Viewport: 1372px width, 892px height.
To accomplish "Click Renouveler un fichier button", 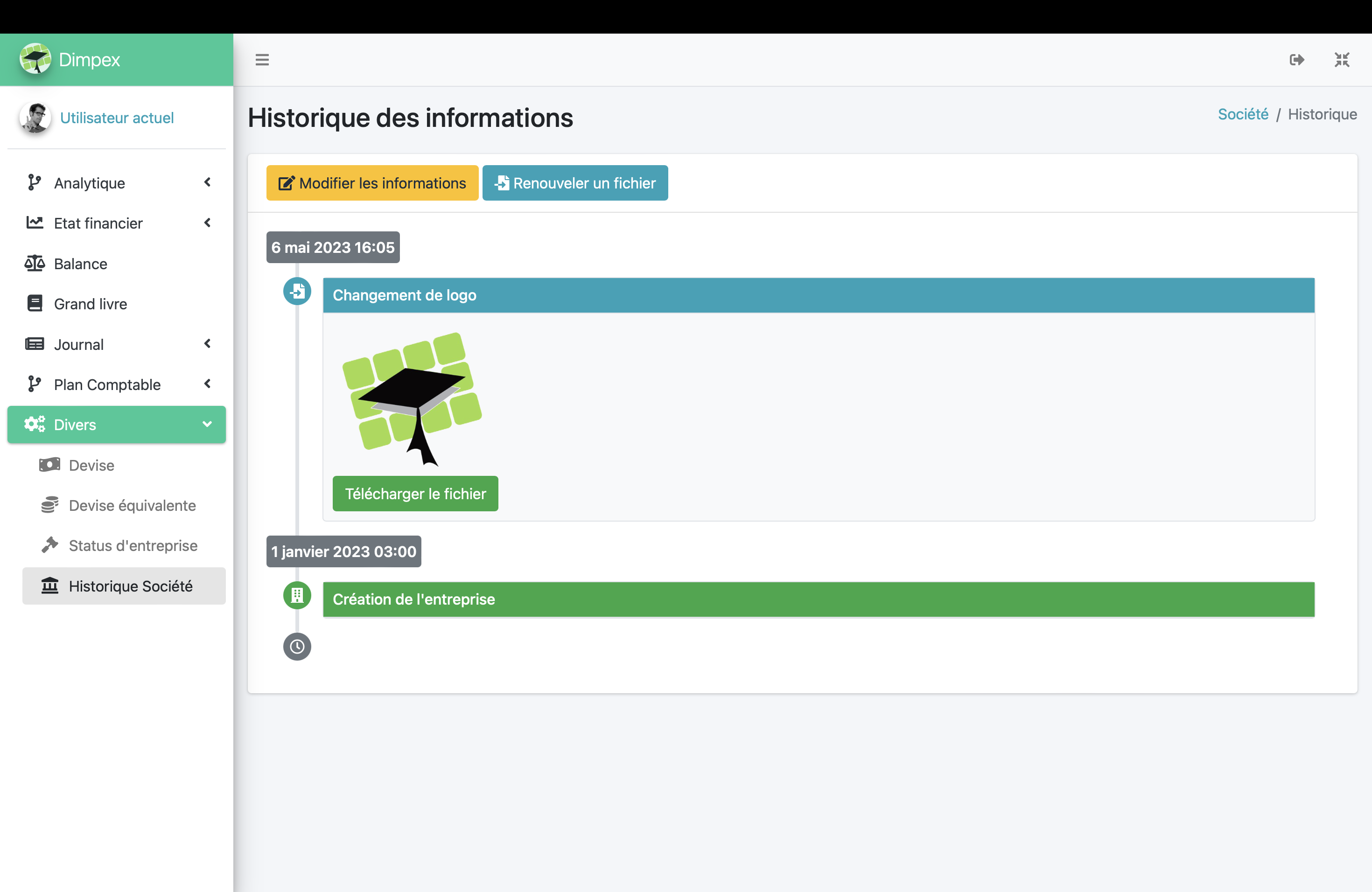I will coord(575,183).
